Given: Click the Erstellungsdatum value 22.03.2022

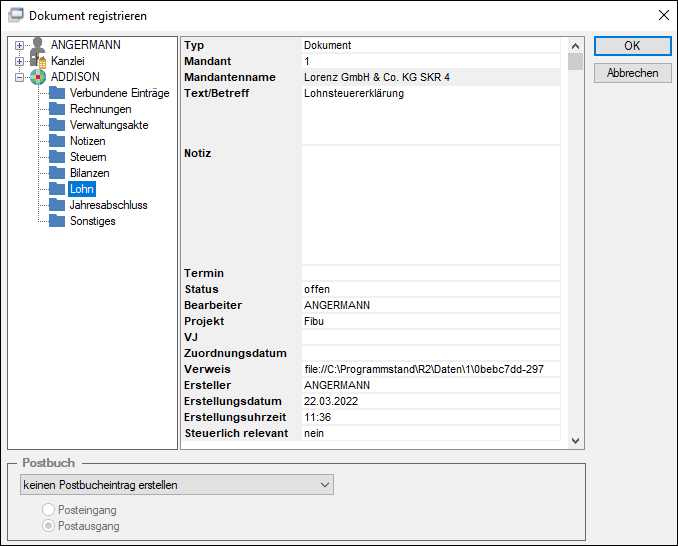Looking at the screenshot, I should coord(431,401).
